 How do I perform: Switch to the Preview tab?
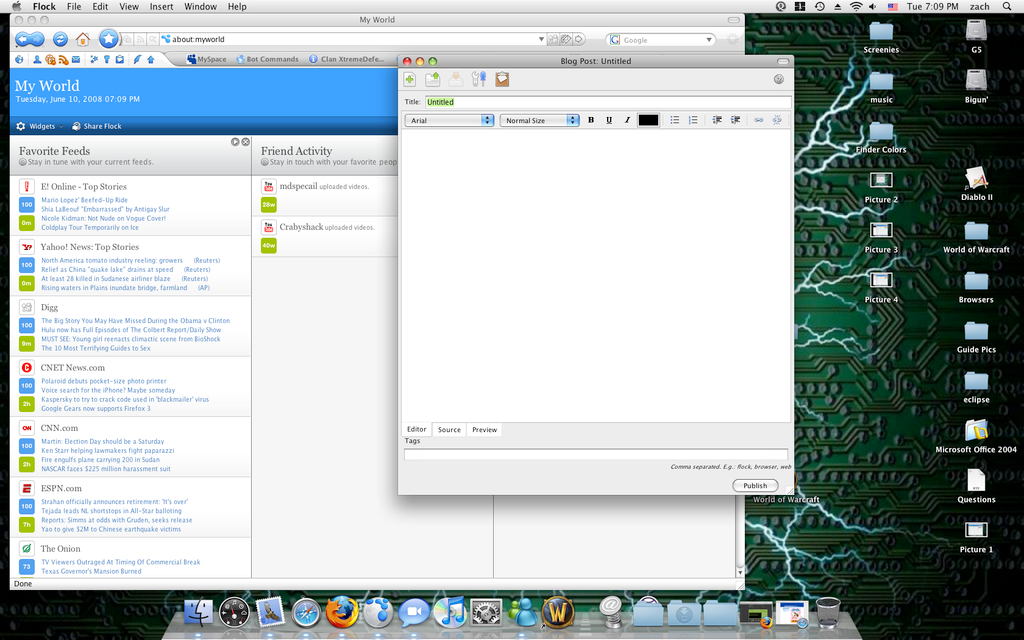tap(485, 430)
